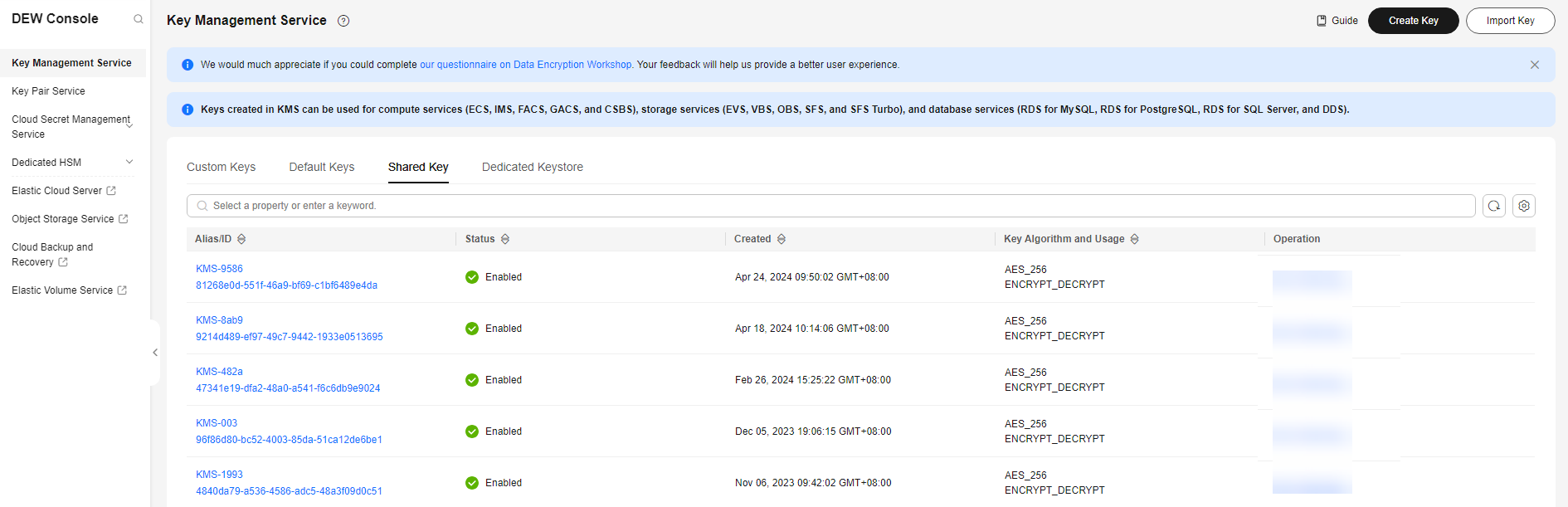Sort by Alias/ID column icon
1568x507 pixels.
pos(241,239)
